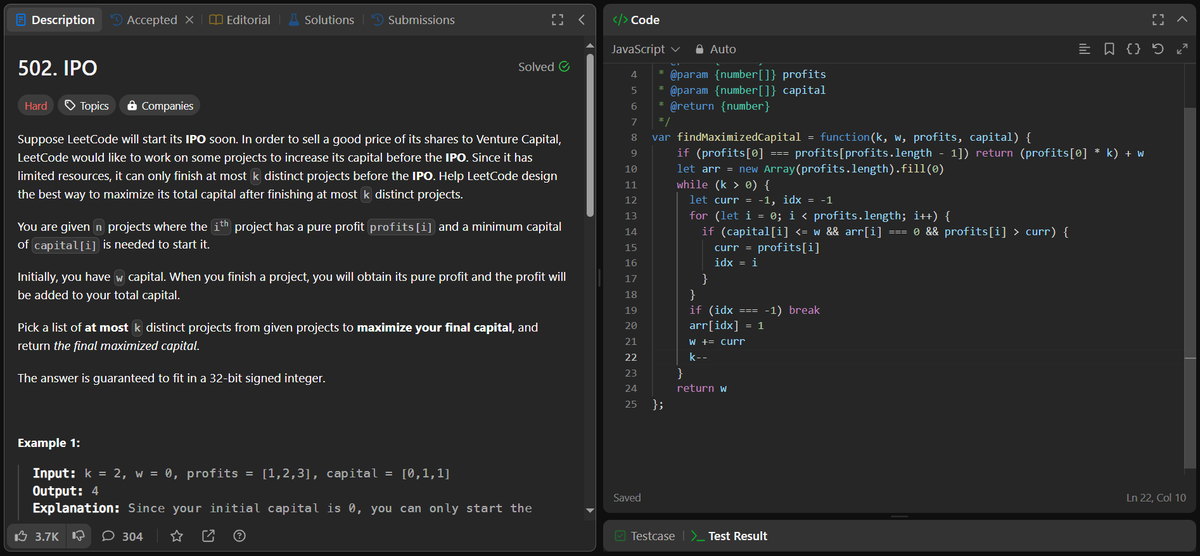Click the 502. IPO problem title
This screenshot has width=1200, height=556.
57,69
